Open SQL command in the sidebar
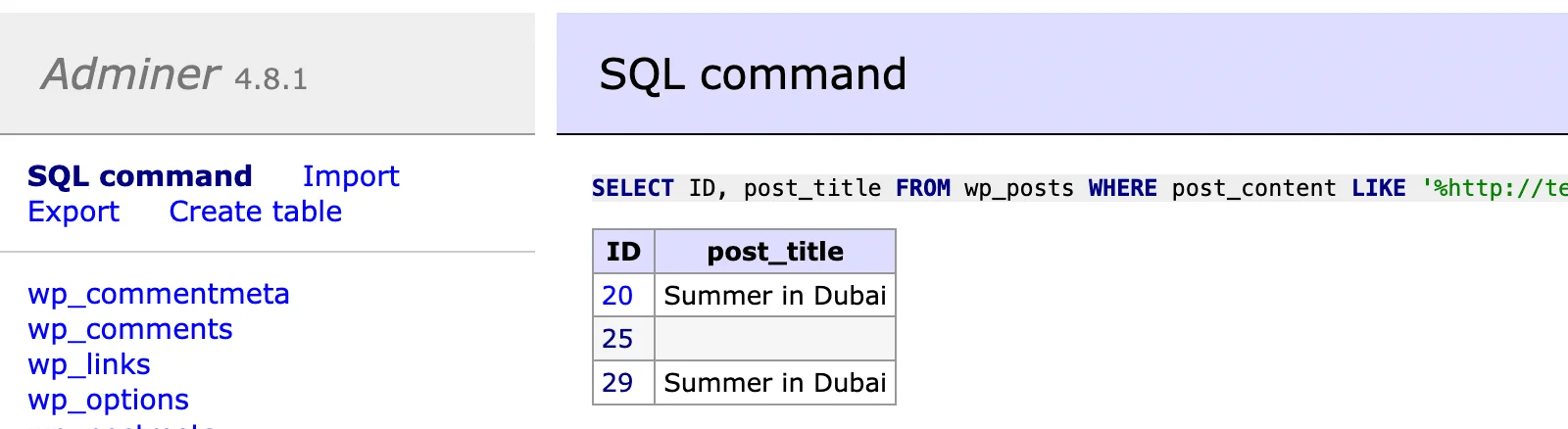This screenshot has width=1568, height=429. pyautogui.click(x=140, y=176)
